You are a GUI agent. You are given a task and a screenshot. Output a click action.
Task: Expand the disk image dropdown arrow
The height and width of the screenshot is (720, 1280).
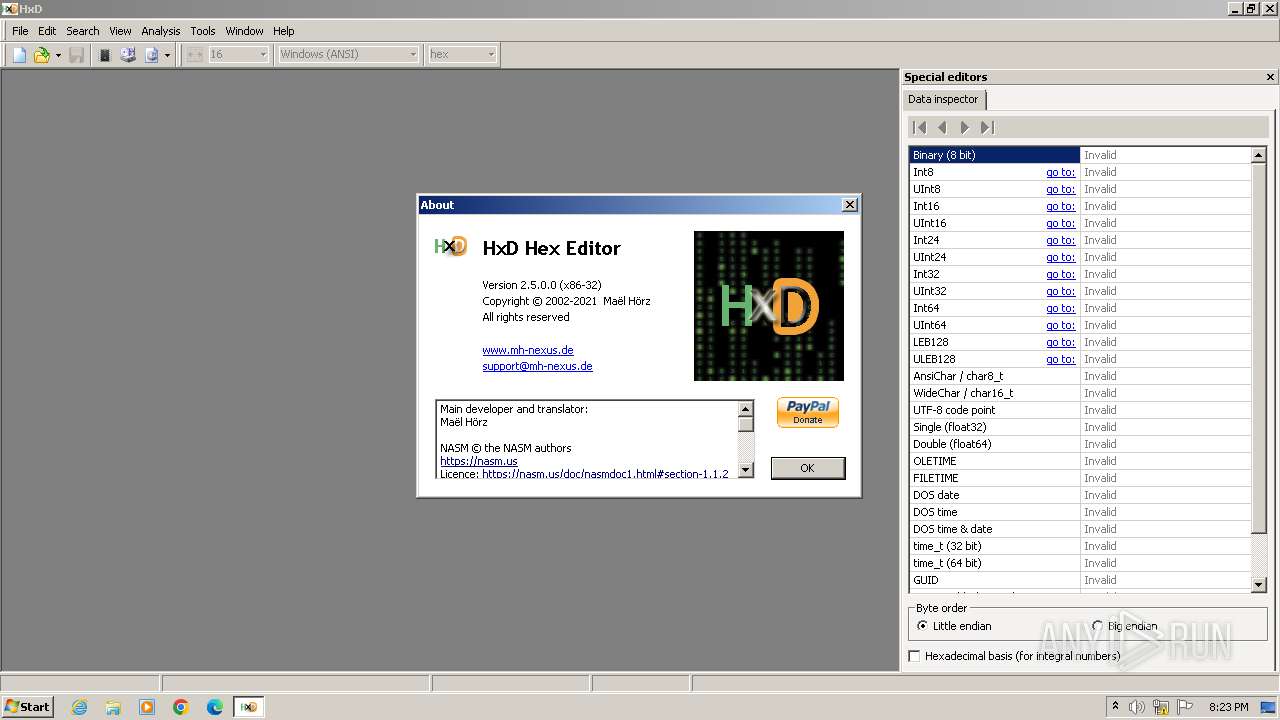pos(167,55)
